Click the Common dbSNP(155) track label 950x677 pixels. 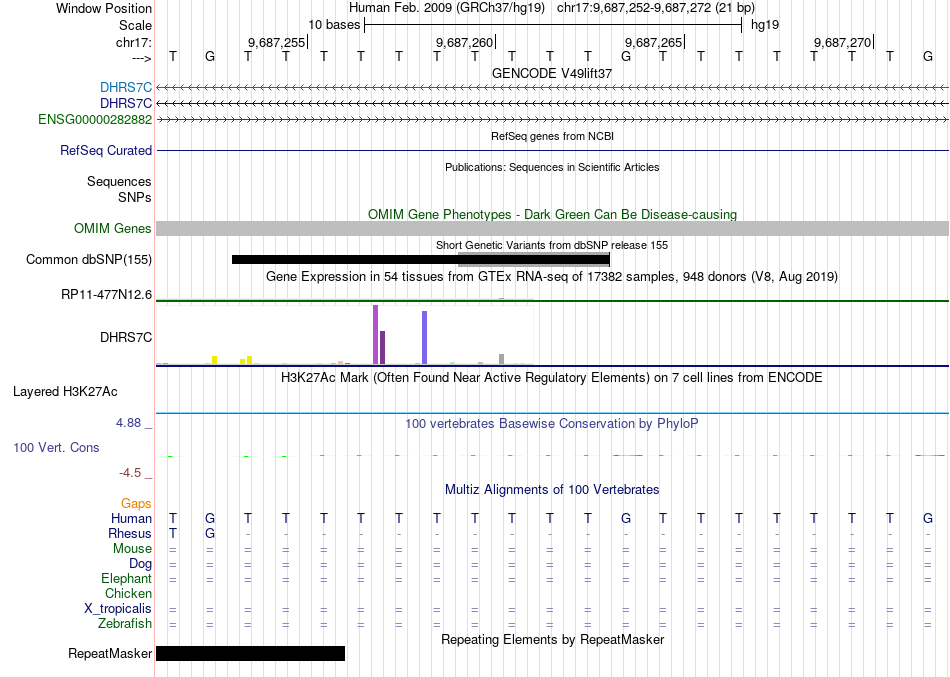tap(89, 259)
